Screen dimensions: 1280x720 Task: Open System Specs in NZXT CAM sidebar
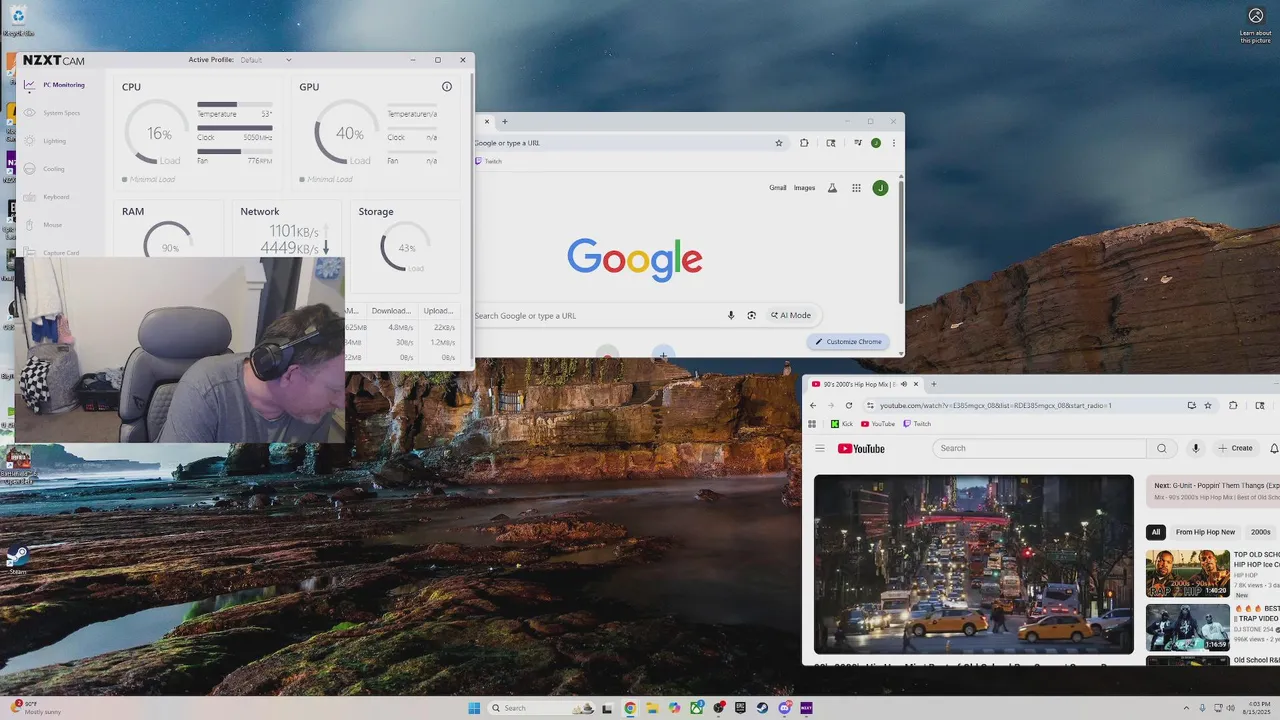coord(53,113)
